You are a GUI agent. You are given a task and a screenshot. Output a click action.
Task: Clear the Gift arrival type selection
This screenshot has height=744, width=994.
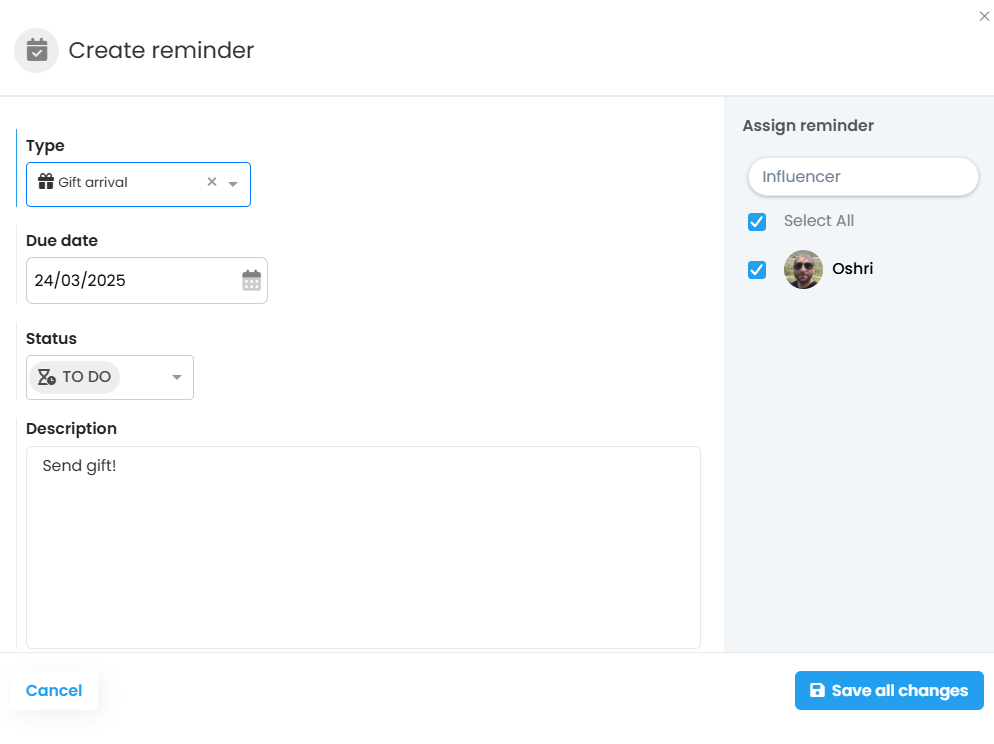click(212, 182)
